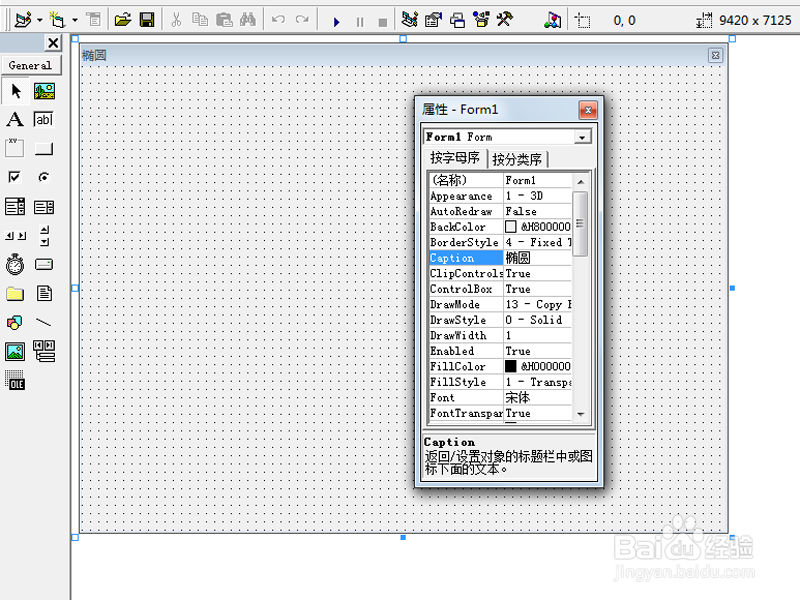Select the FillStyle property row
This screenshot has height=600, width=800.
pos(501,382)
